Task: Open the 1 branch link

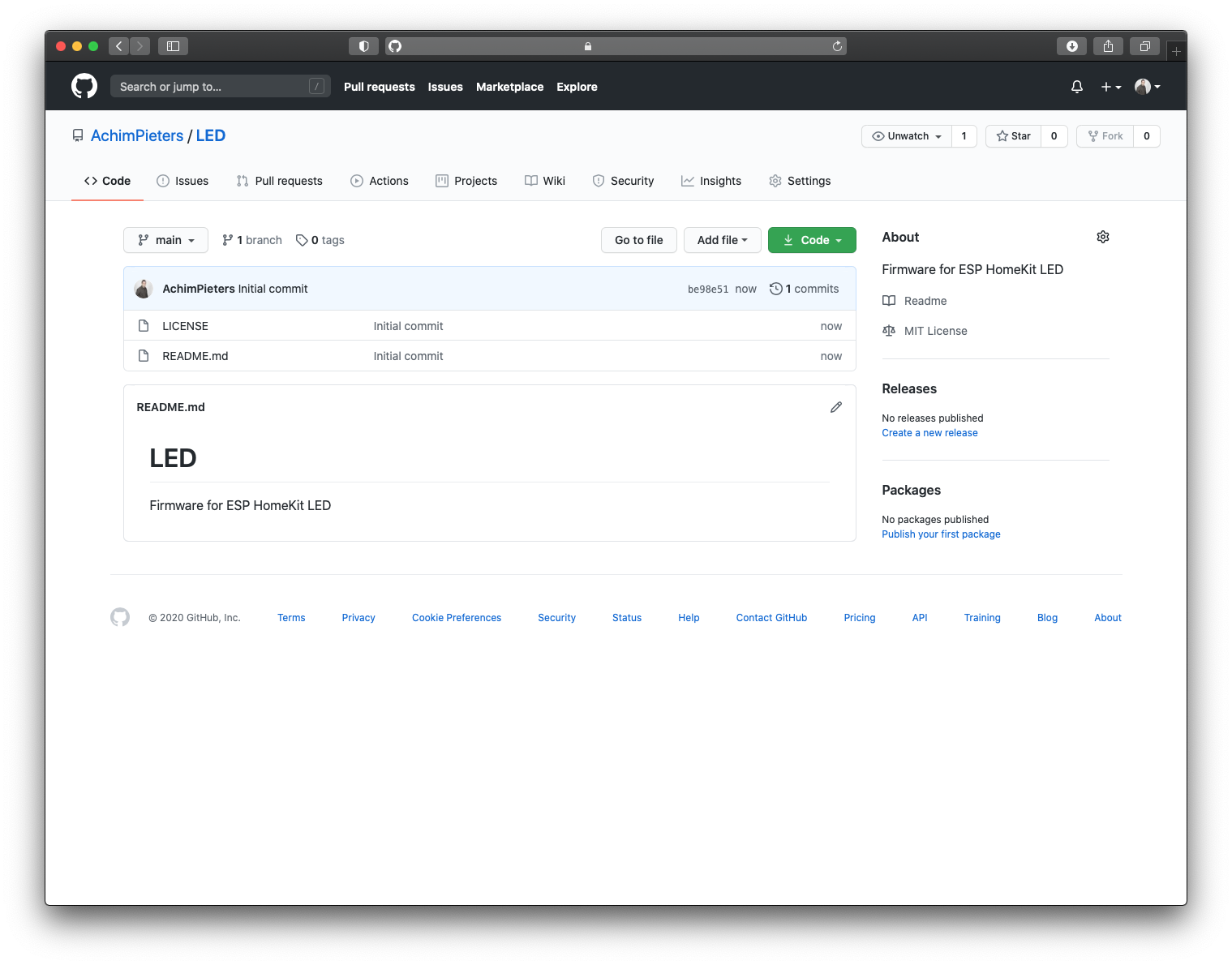Action: 252,240
